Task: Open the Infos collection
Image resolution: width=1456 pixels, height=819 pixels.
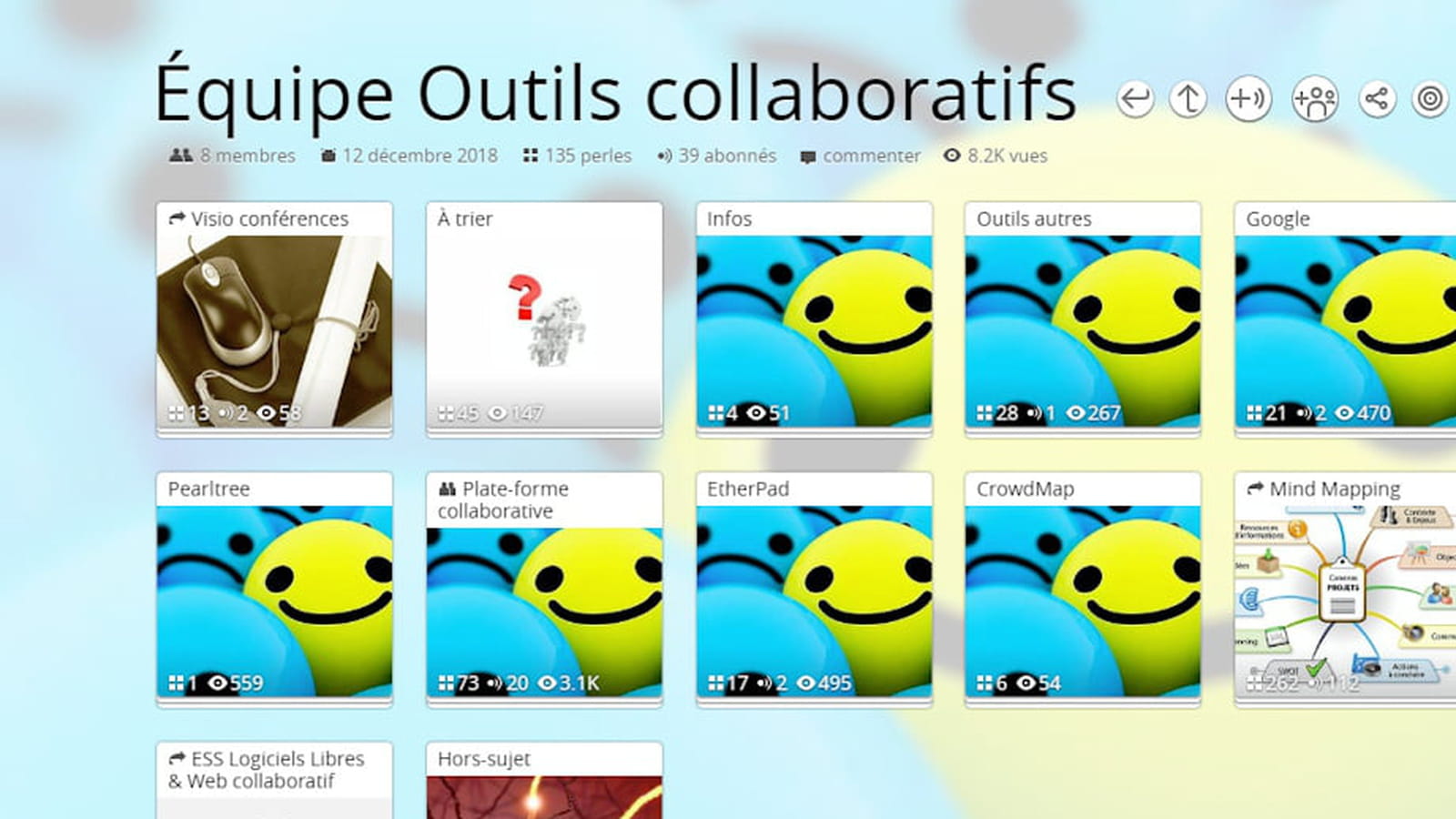Action: [x=814, y=319]
